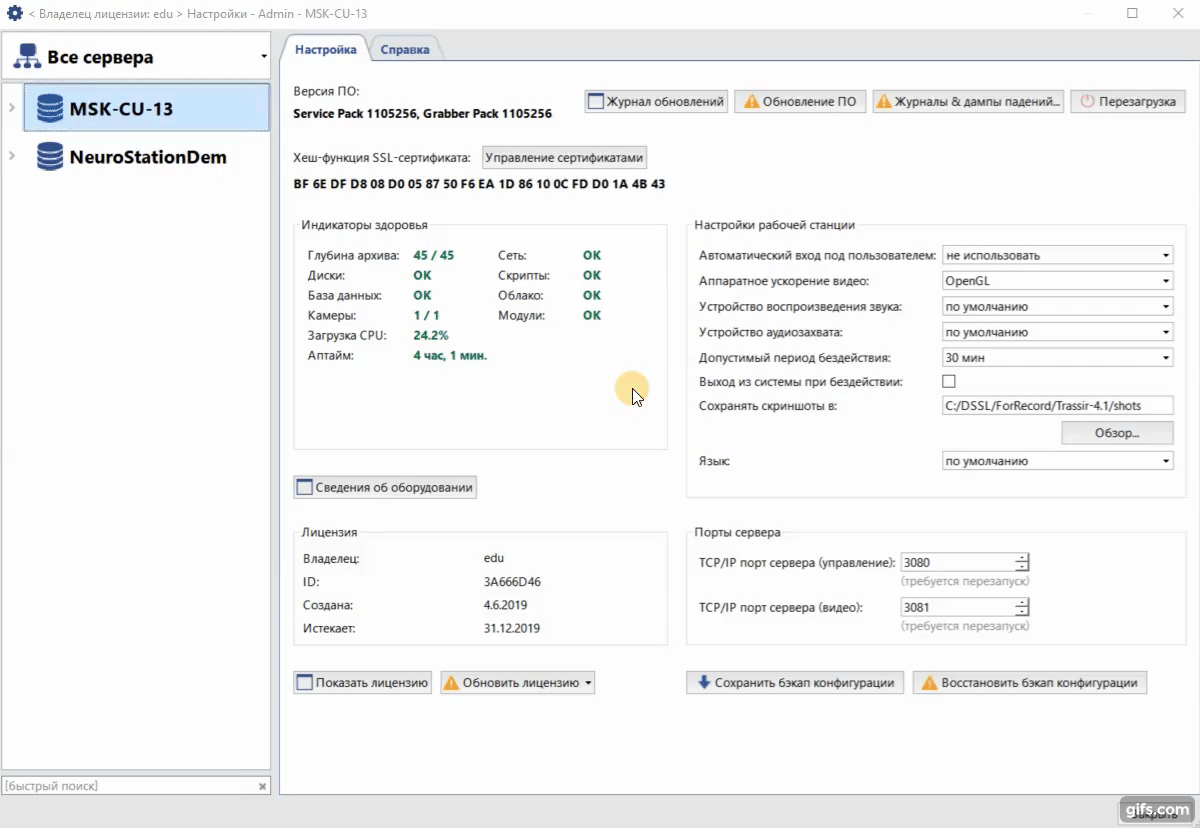
Task: Select MSK-CU-13 server in tree
Action: point(146,108)
